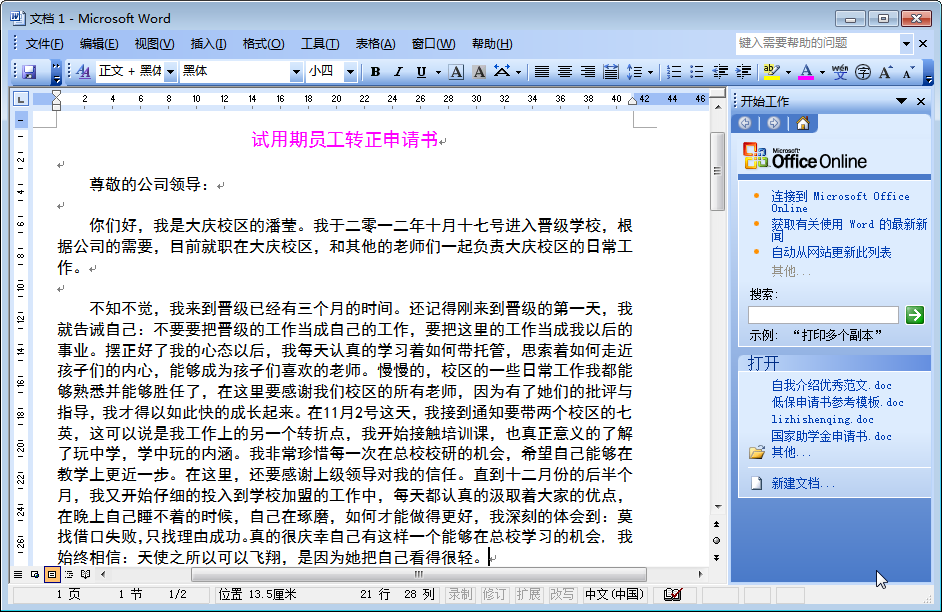The width and height of the screenshot is (942, 612).
Task: Click the 新建文档 link
Action: click(803, 483)
